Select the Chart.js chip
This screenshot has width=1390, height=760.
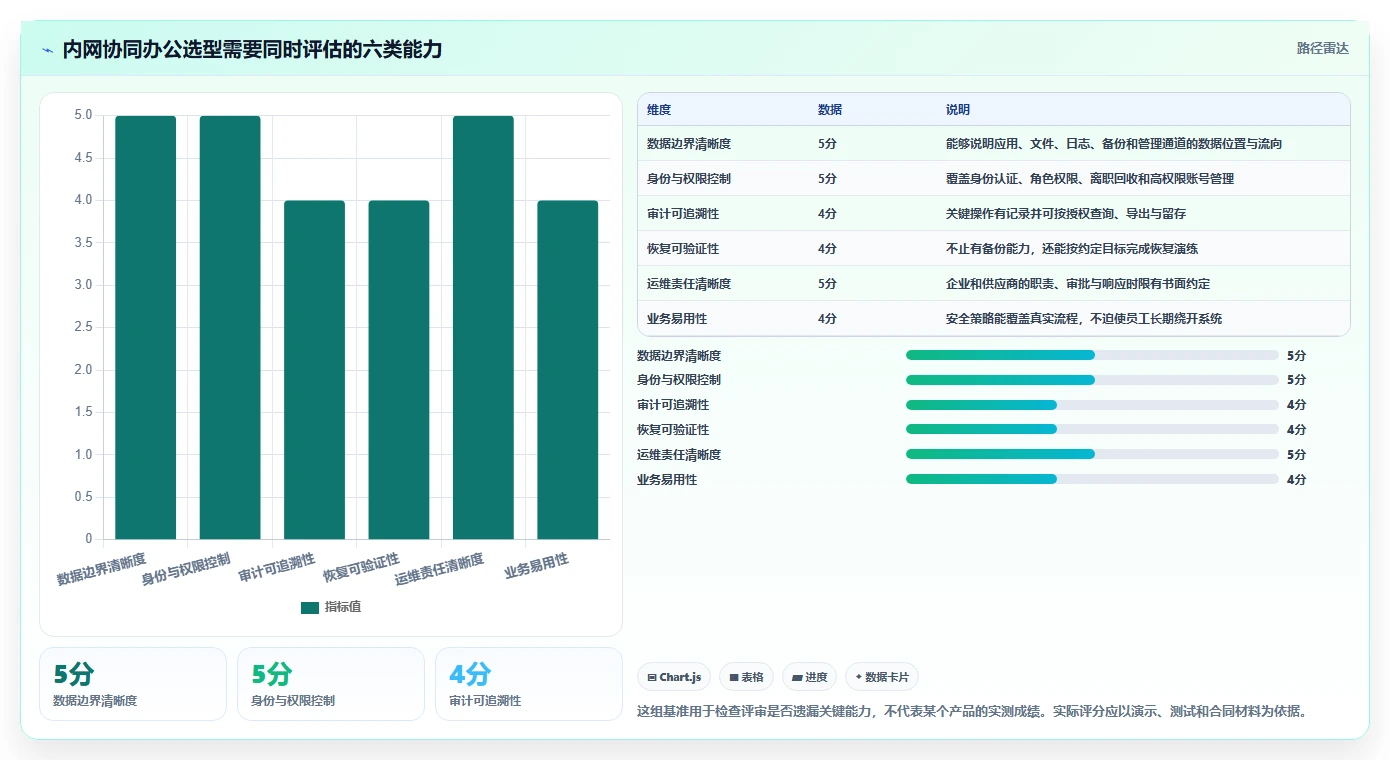[x=674, y=677]
